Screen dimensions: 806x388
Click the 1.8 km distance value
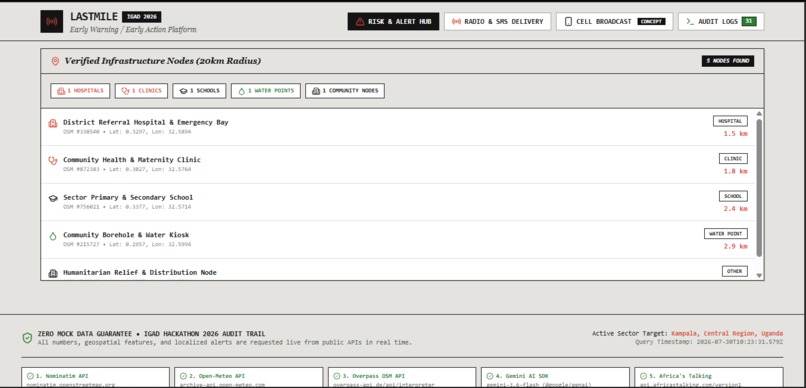[736, 171]
